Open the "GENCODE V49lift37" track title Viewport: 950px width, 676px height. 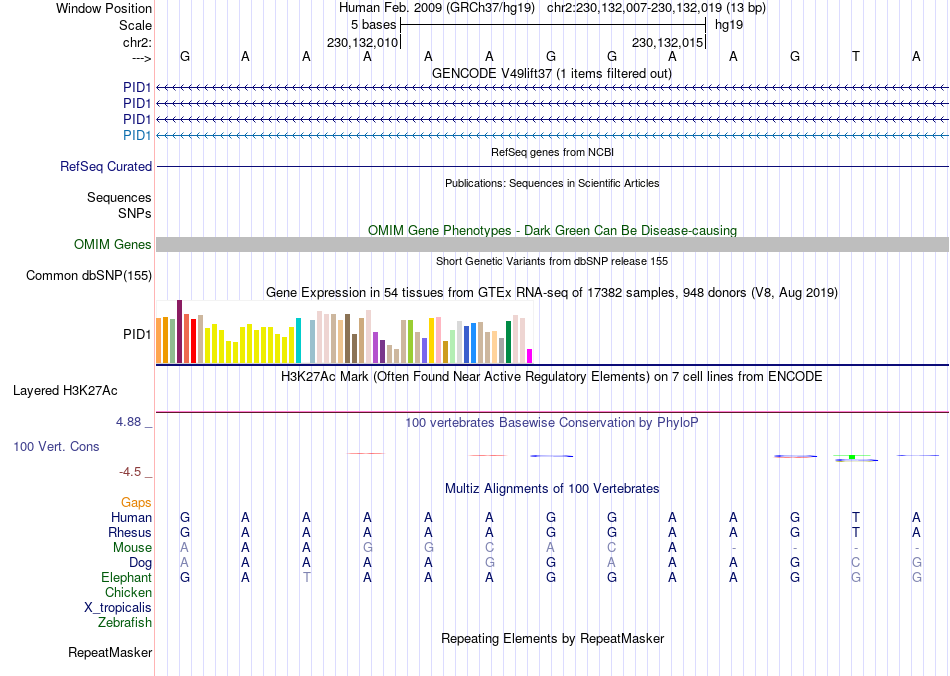click(x=551, y=73)
